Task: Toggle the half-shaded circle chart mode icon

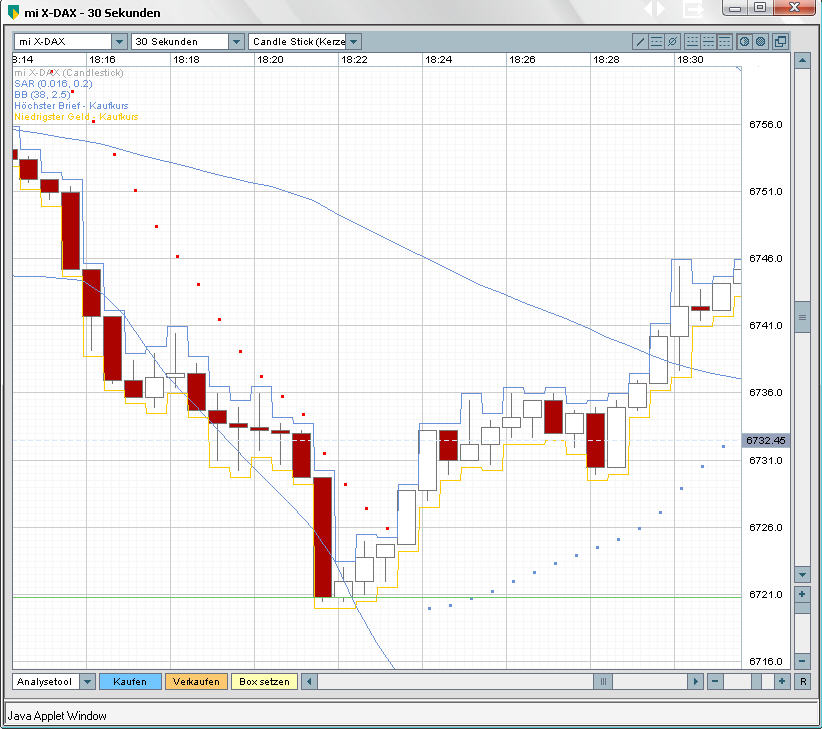Action: coord(744,41)
